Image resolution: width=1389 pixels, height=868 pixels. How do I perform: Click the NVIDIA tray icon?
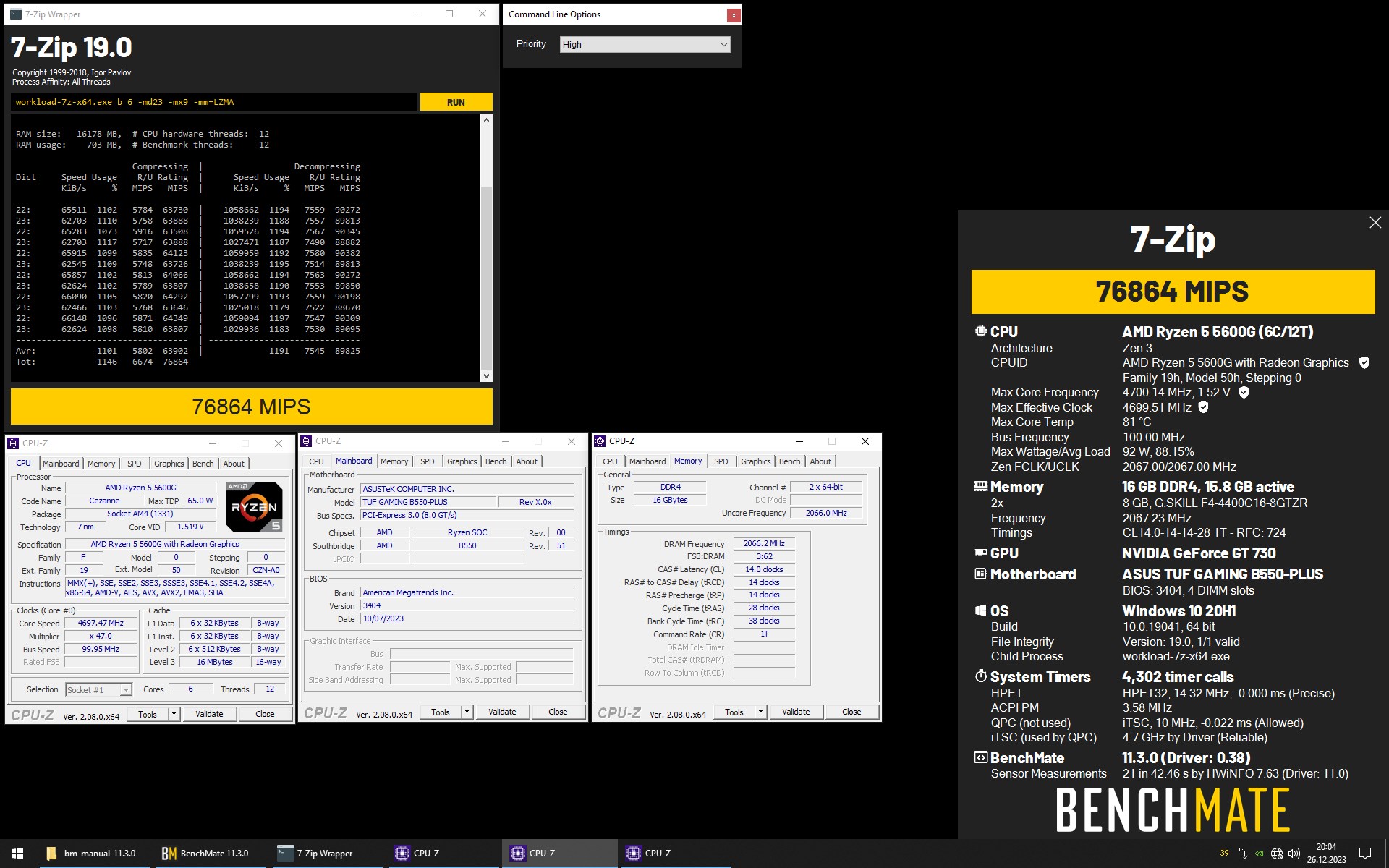pyautogui.click(x=1260, y=854)
